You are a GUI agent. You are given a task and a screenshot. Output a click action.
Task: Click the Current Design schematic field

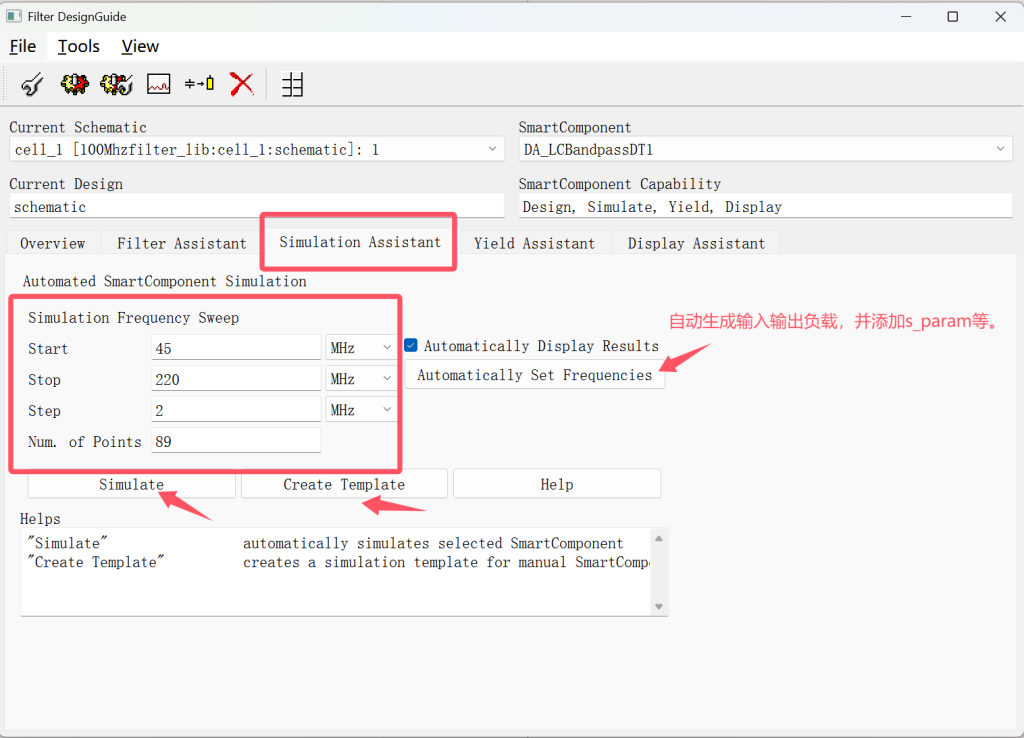pos(257,206)
